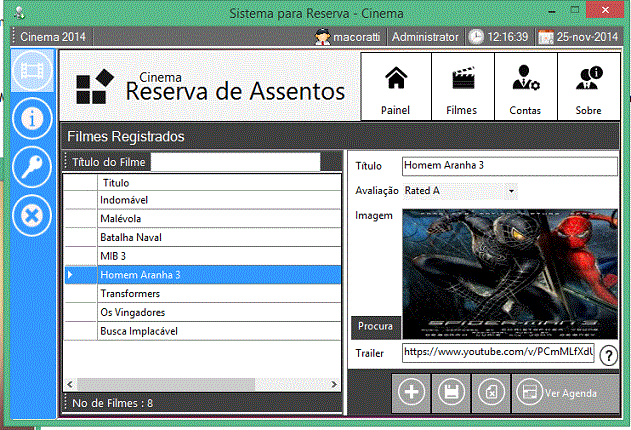Click the floppy disk save icon

[451, 392]
